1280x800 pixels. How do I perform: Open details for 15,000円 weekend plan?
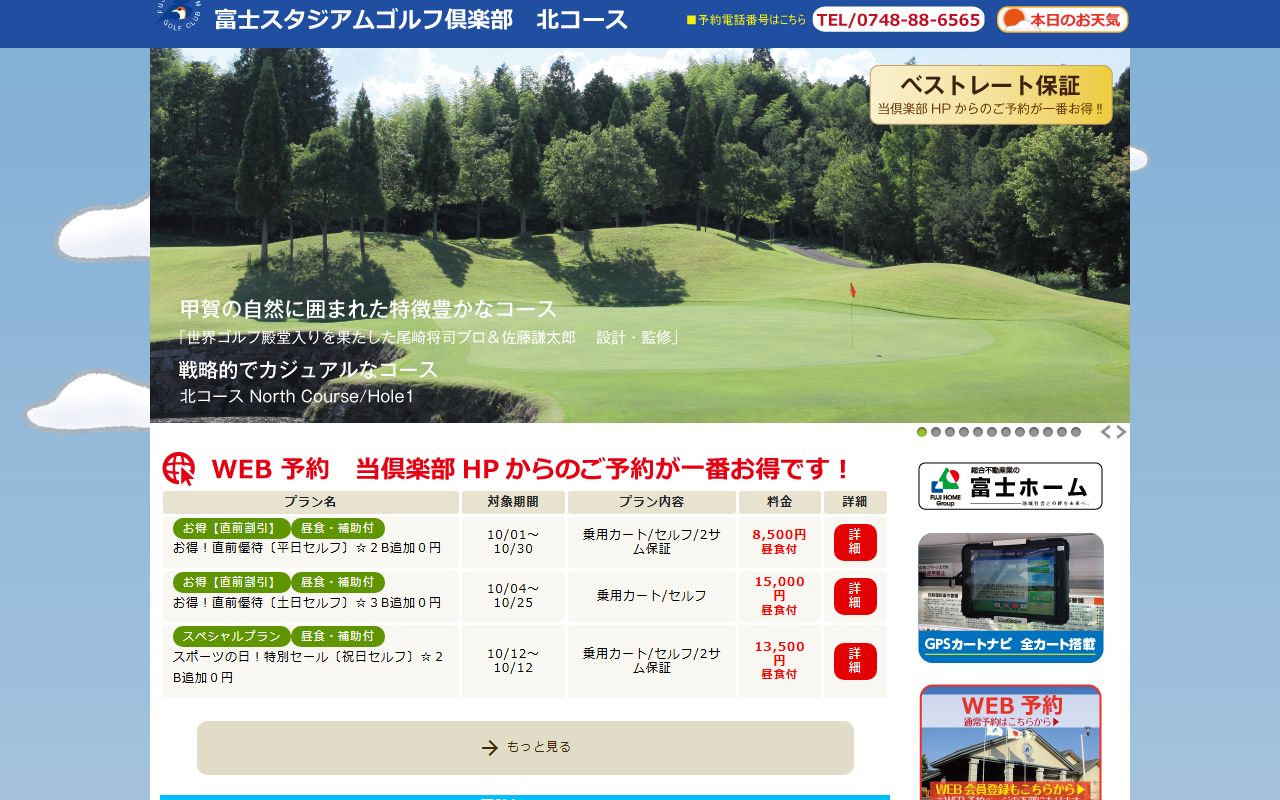pos(855,596)
